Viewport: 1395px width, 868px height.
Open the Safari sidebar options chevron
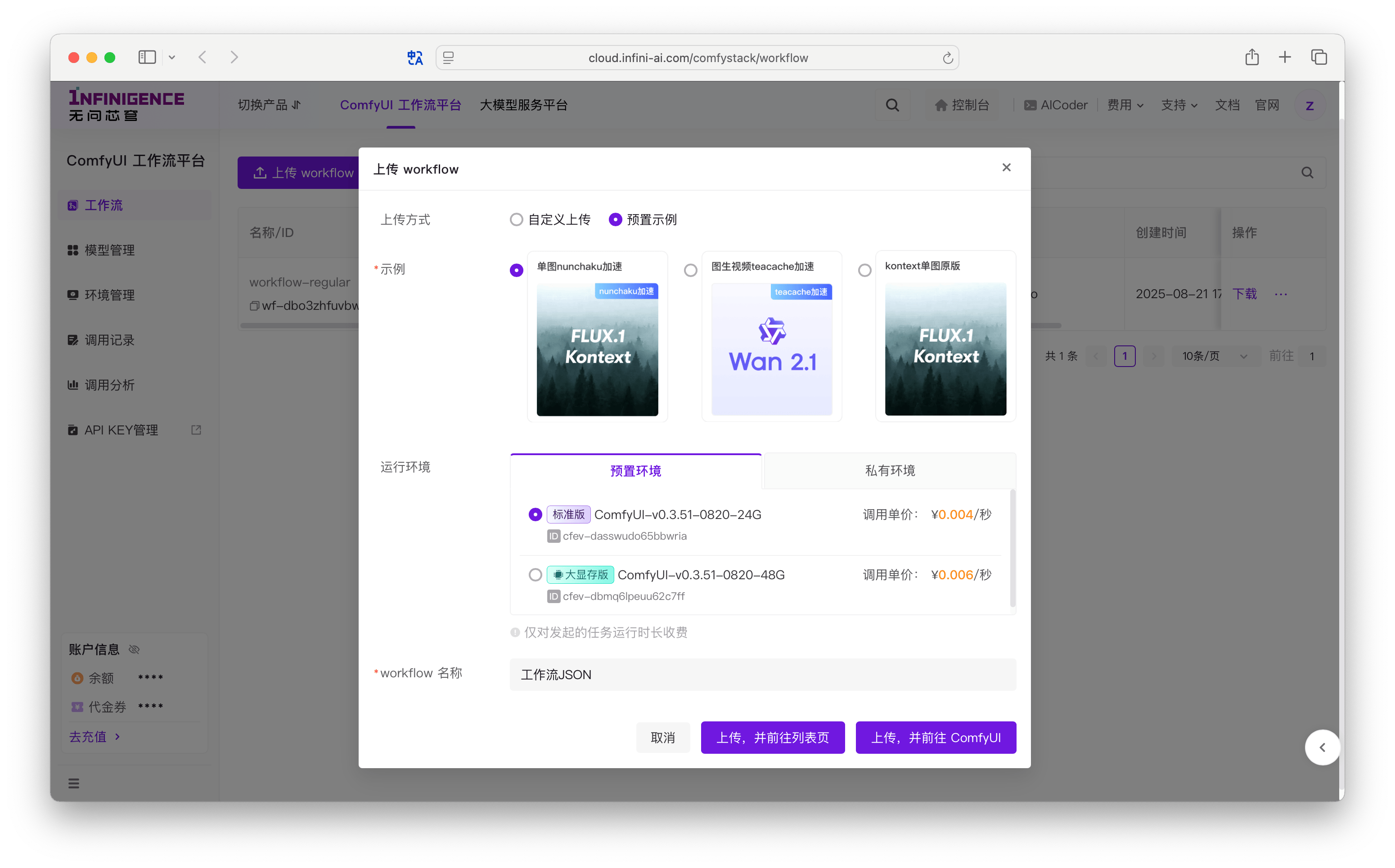pyautogui.click(x=172, y=58)
